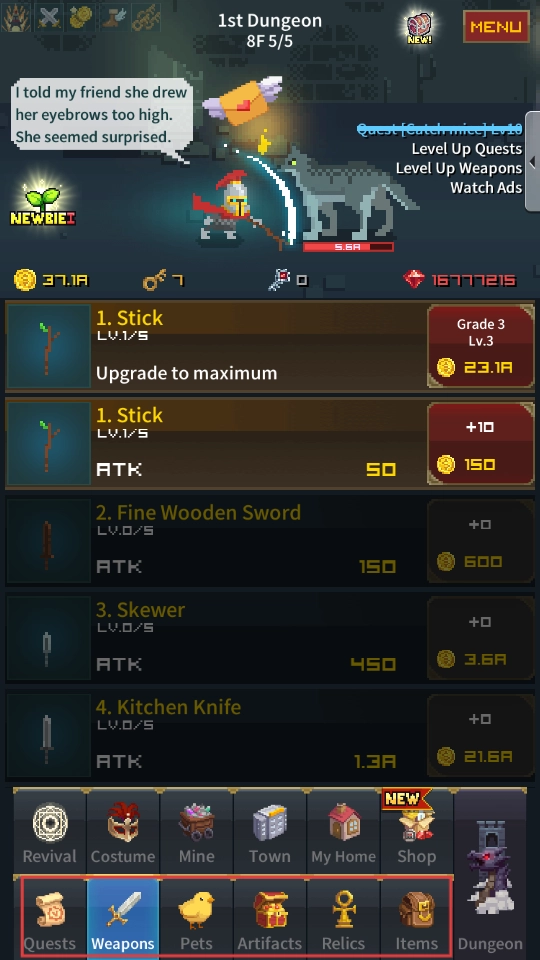This screenshot has height=960, width=540.
Task: Open the red MENU button
Action: (x=497, y=27)
